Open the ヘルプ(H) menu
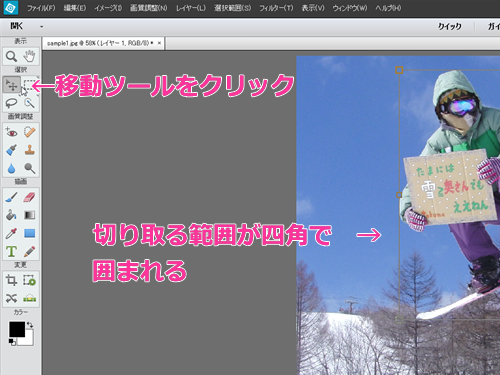500x375 pixels. [x=388, y=8]
